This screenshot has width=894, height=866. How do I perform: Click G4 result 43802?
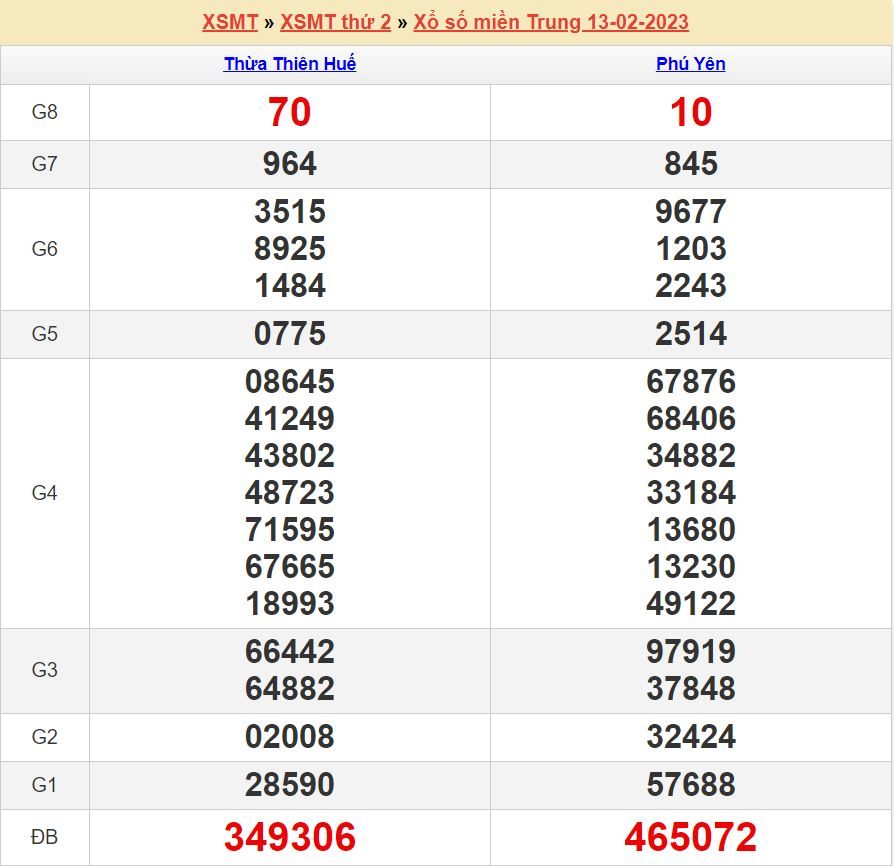290,456
